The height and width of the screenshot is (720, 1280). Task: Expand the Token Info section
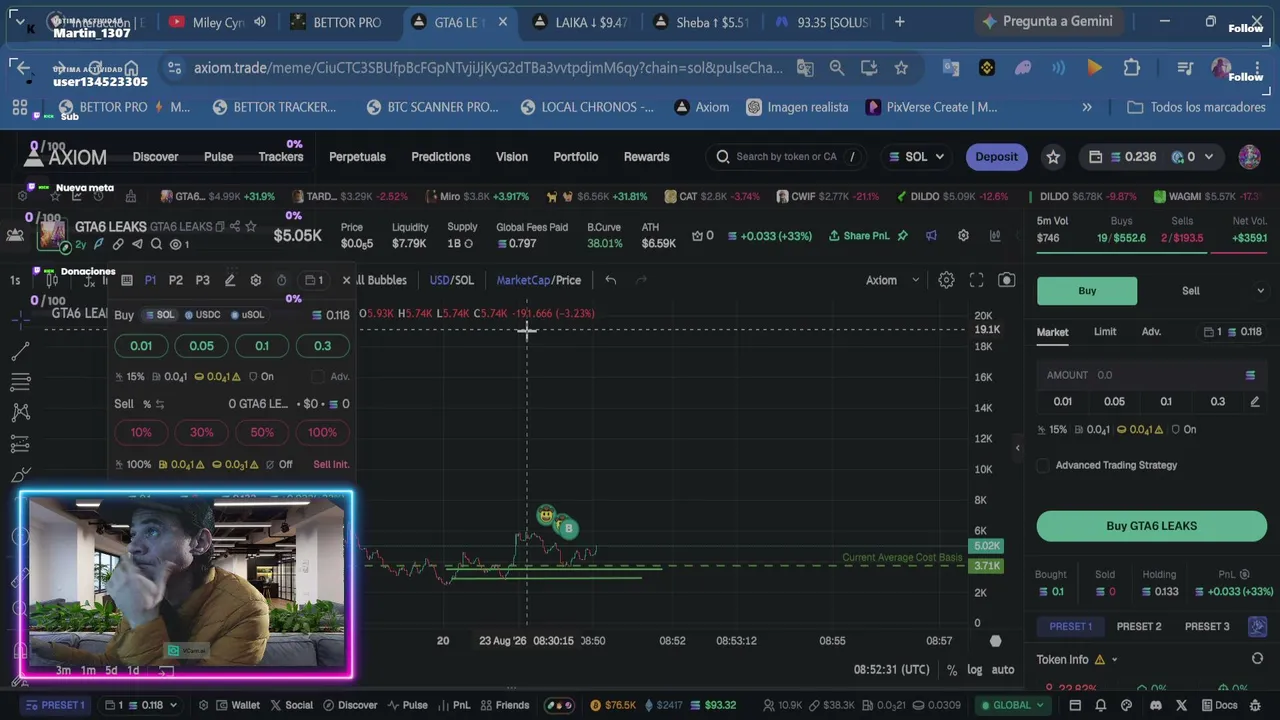point(1114,660)
